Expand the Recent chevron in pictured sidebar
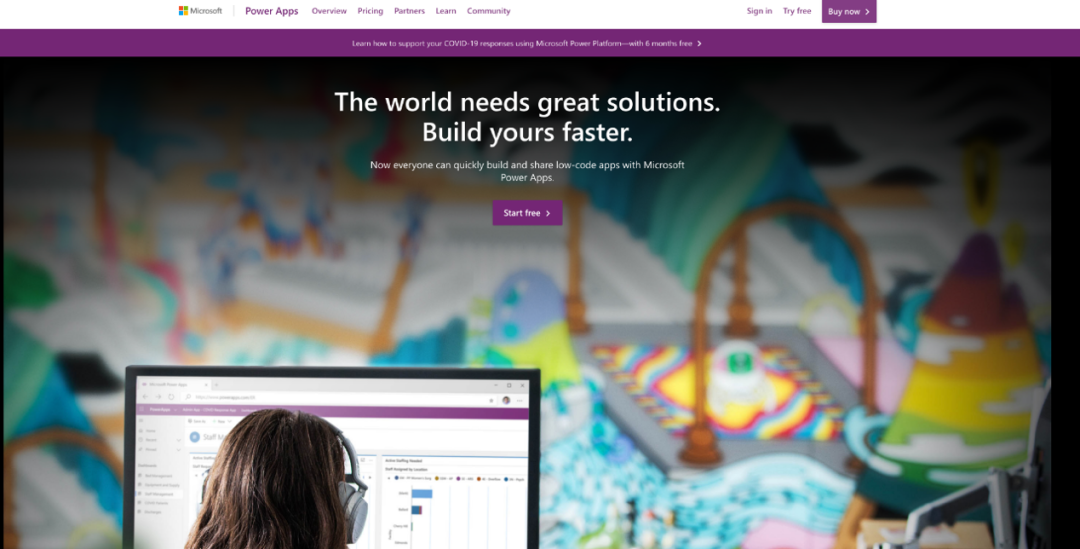1080x549 pixels. [178, 440]
